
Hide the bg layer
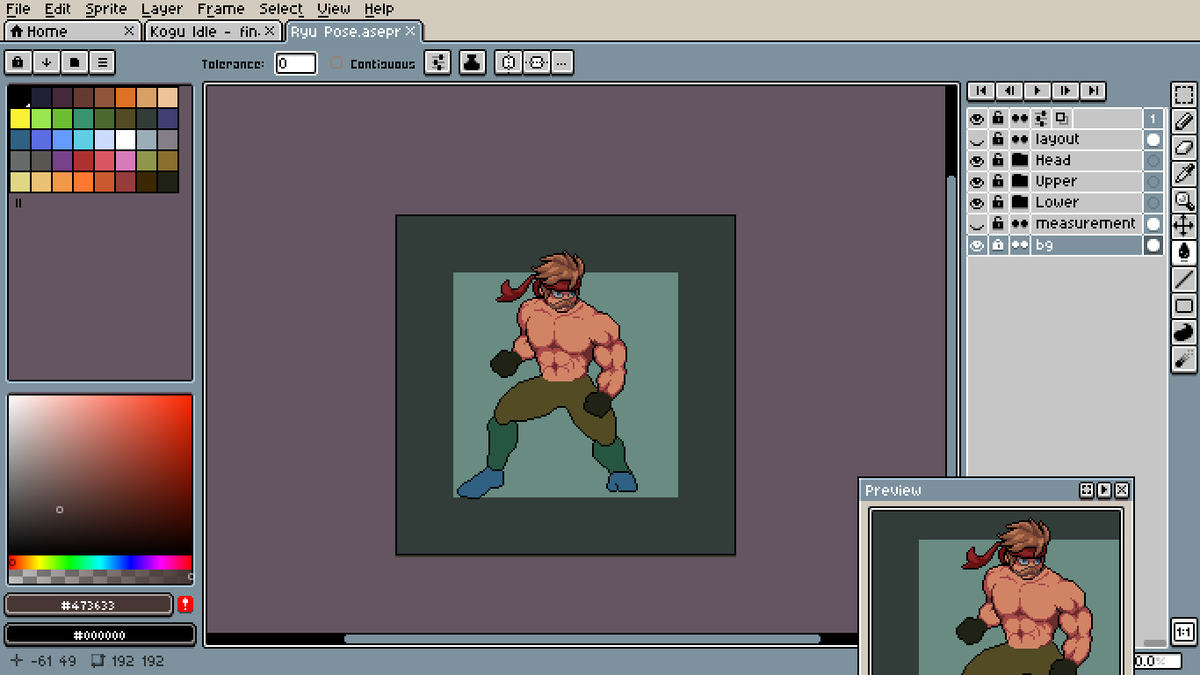point(977,245)
